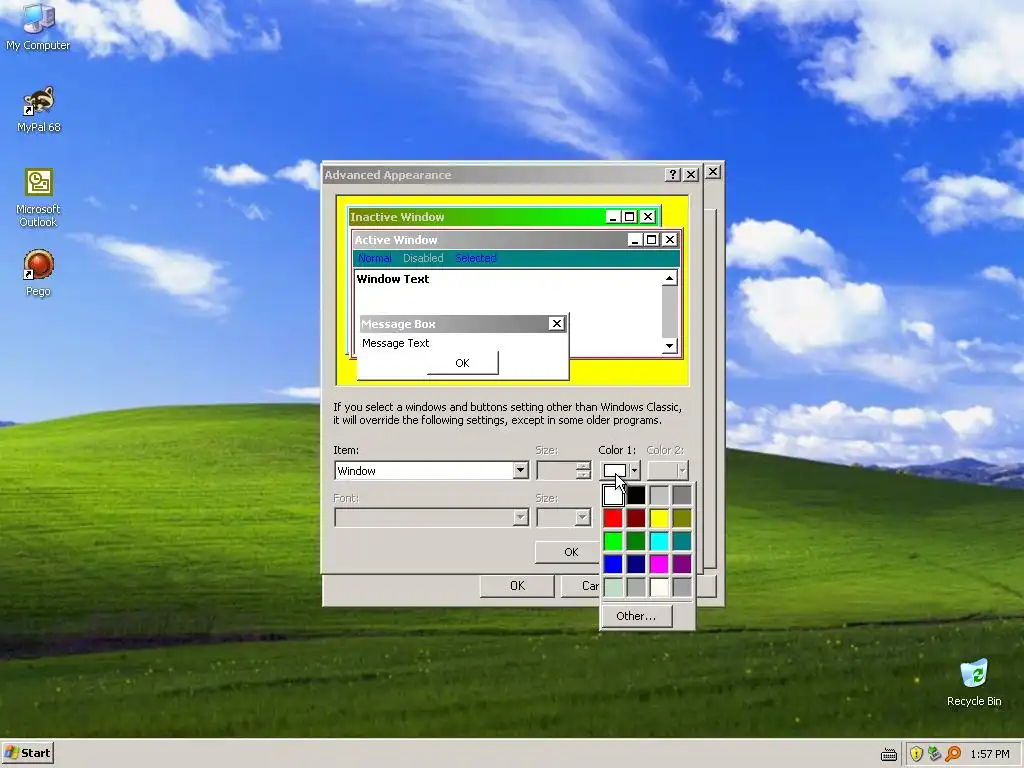Viewport: 1024px width, 768px height.
Task: Pick the white swatch in the palette's top row
Action: (613, 495)
